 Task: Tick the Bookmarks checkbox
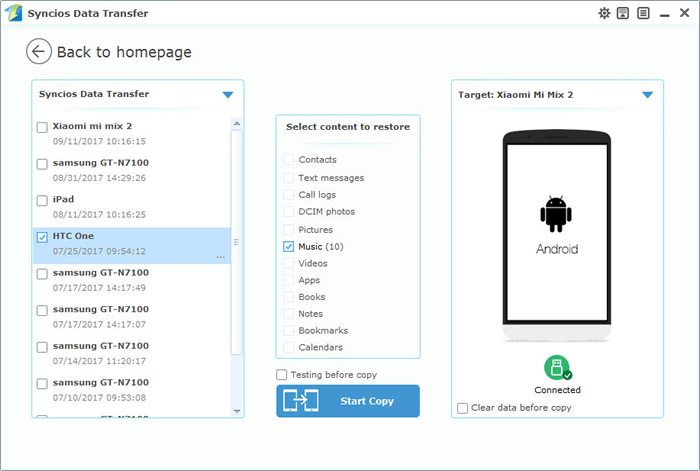tap(288, 330)
